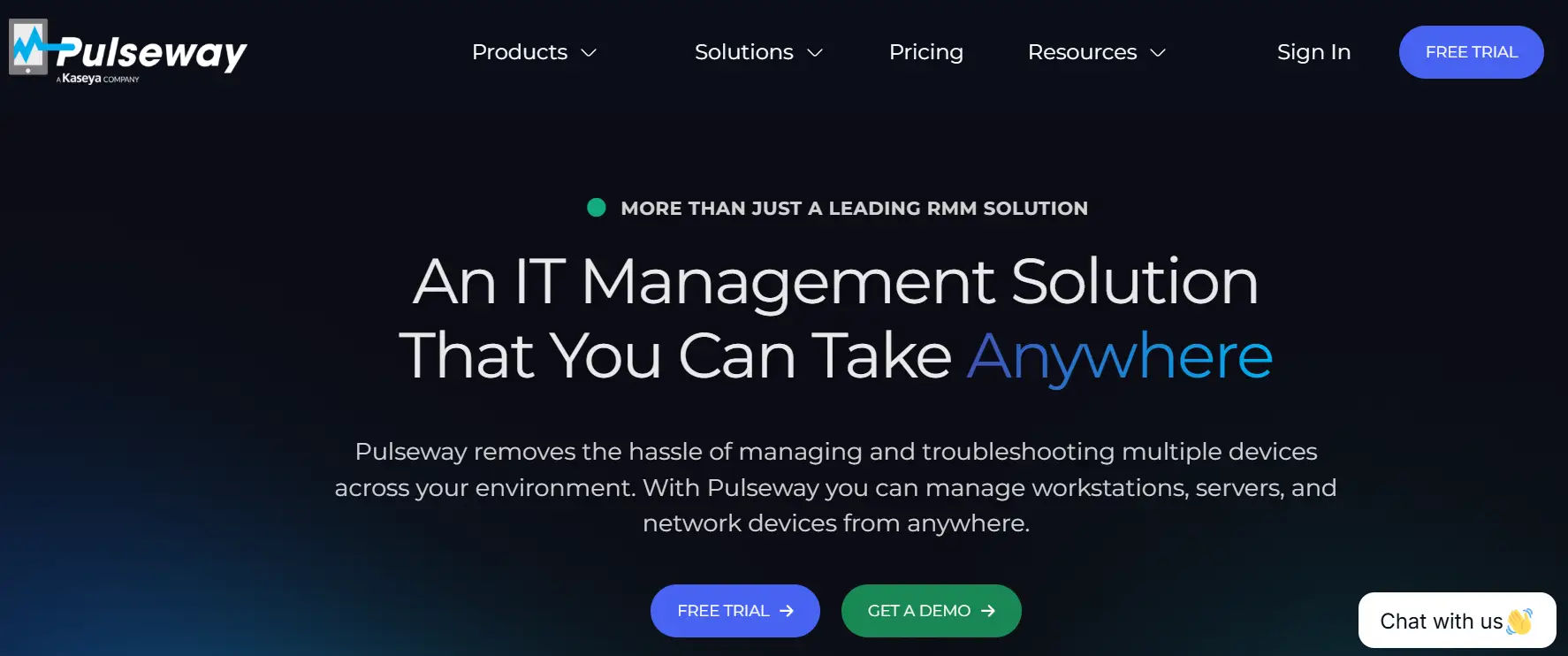Expand the Products chevron arrow
1568x656 pixels.
pos(589,53)
